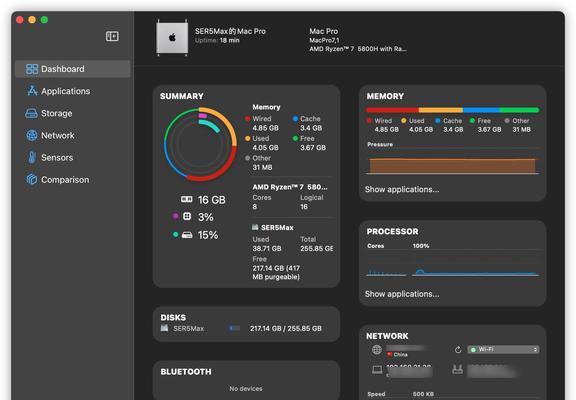Viewport: 576px width, 400px height.
Task: Click the AMD Ryzen 7 5800H header text
Action: (x=358, y=49)
